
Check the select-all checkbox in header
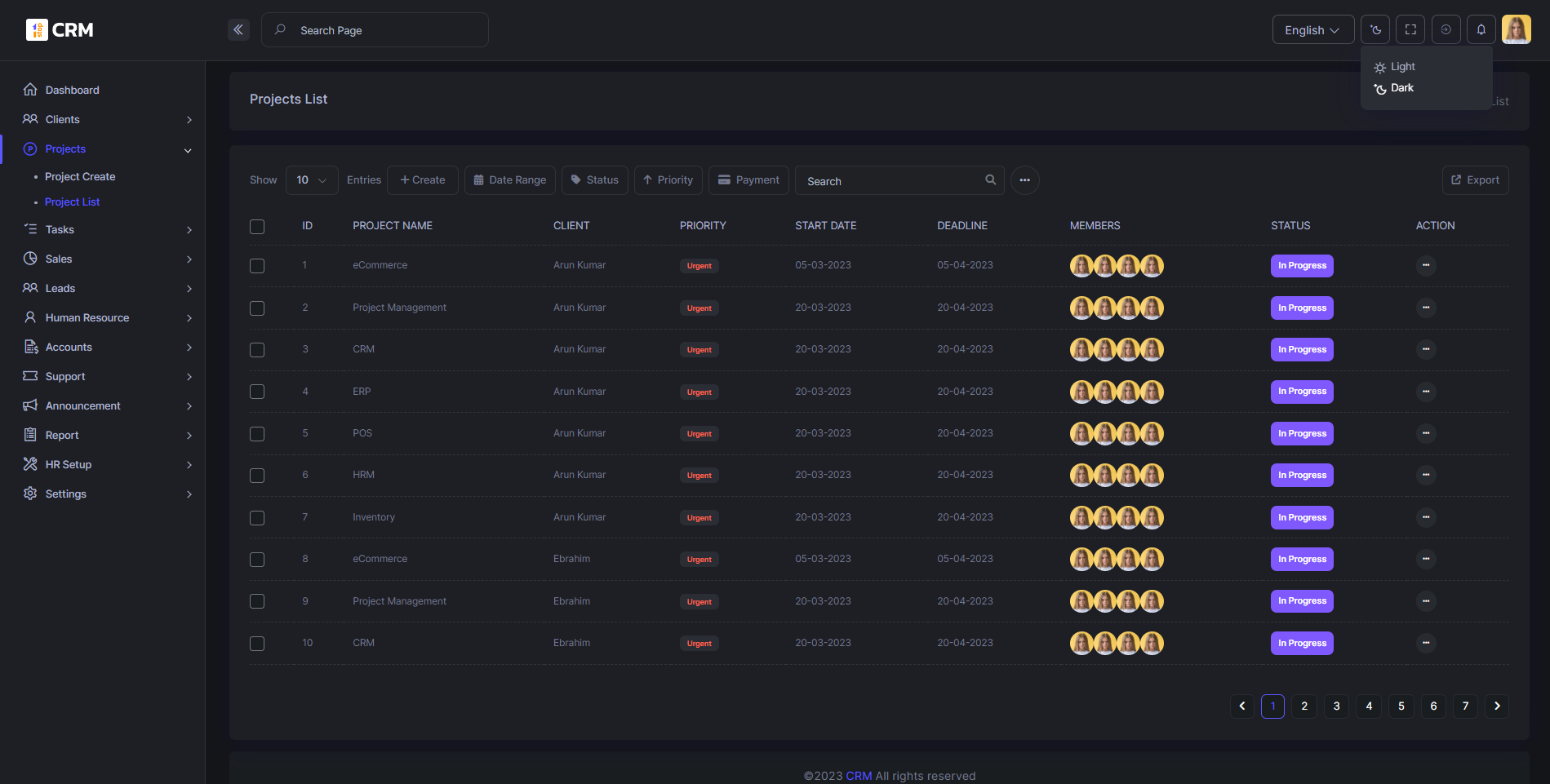[x=257, y=227]
